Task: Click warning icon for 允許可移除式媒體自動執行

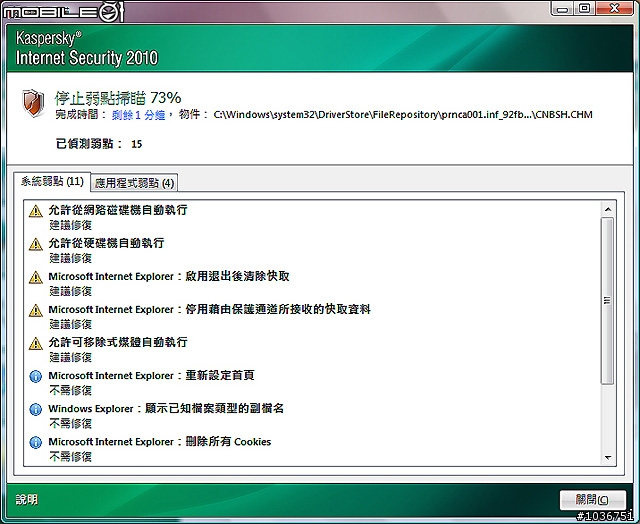Action: tap(36, 344)
